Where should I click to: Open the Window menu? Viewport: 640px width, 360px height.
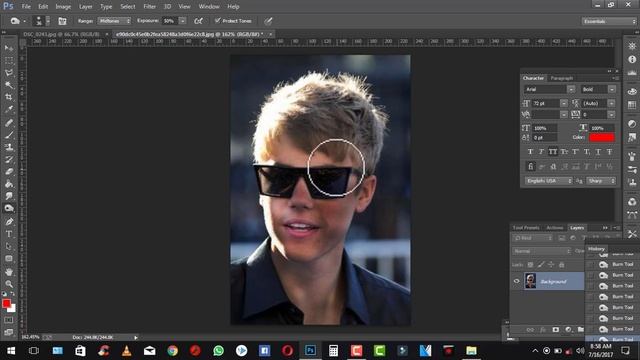(209, 7)
